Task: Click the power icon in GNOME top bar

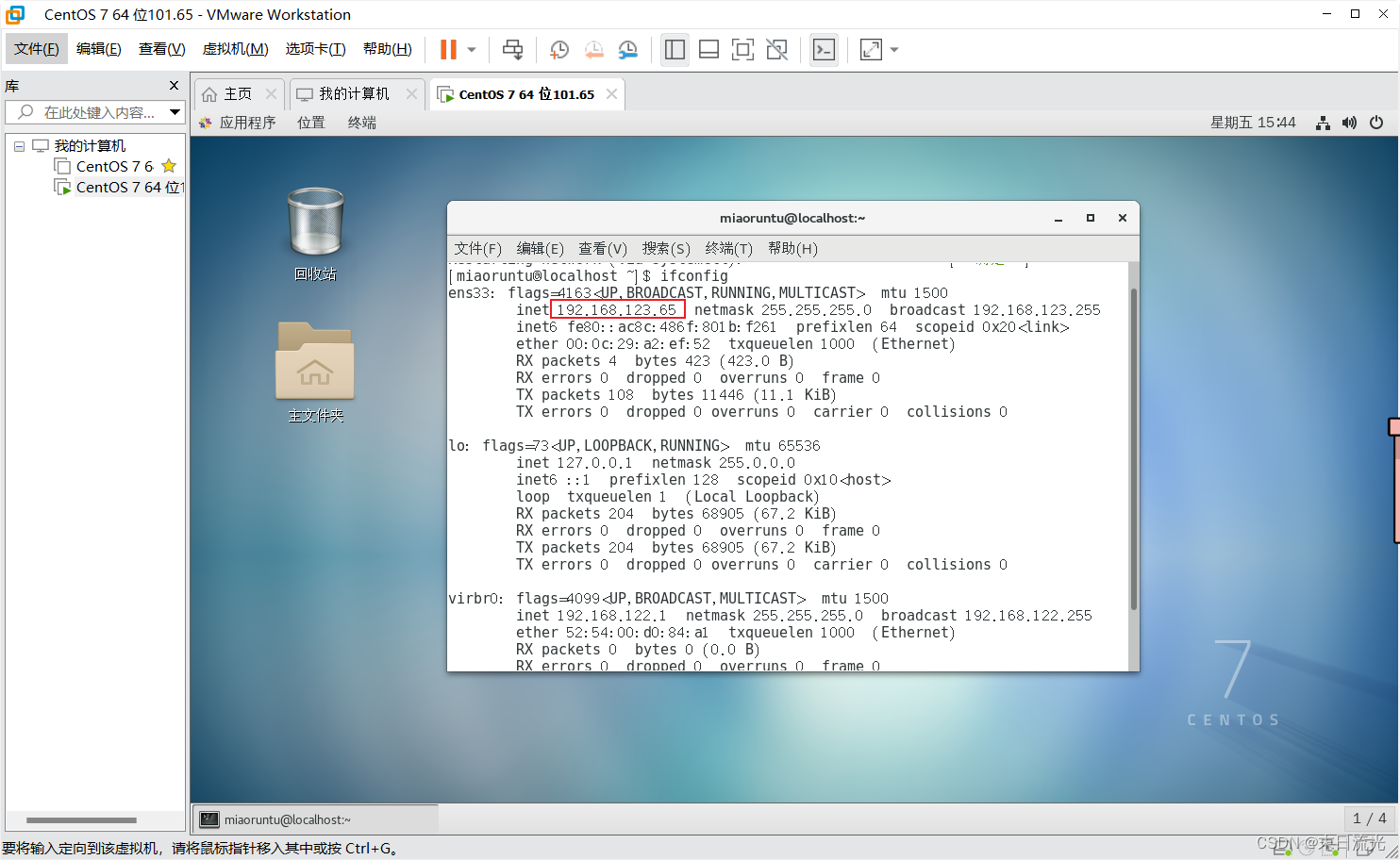Action: [x=1376, y=123]
